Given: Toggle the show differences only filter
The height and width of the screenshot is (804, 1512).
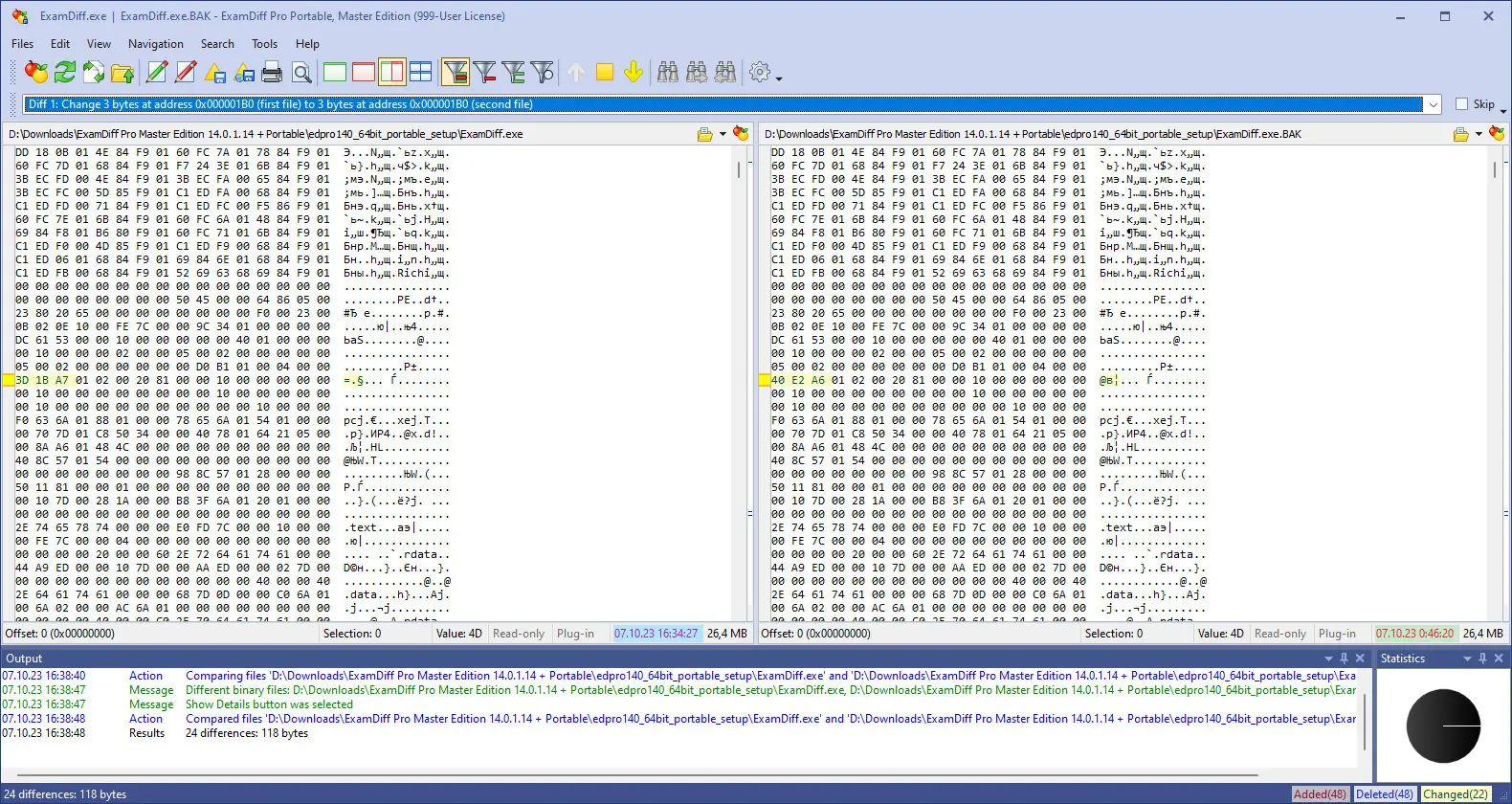Looking at the screenshot, I should point(456,72).
